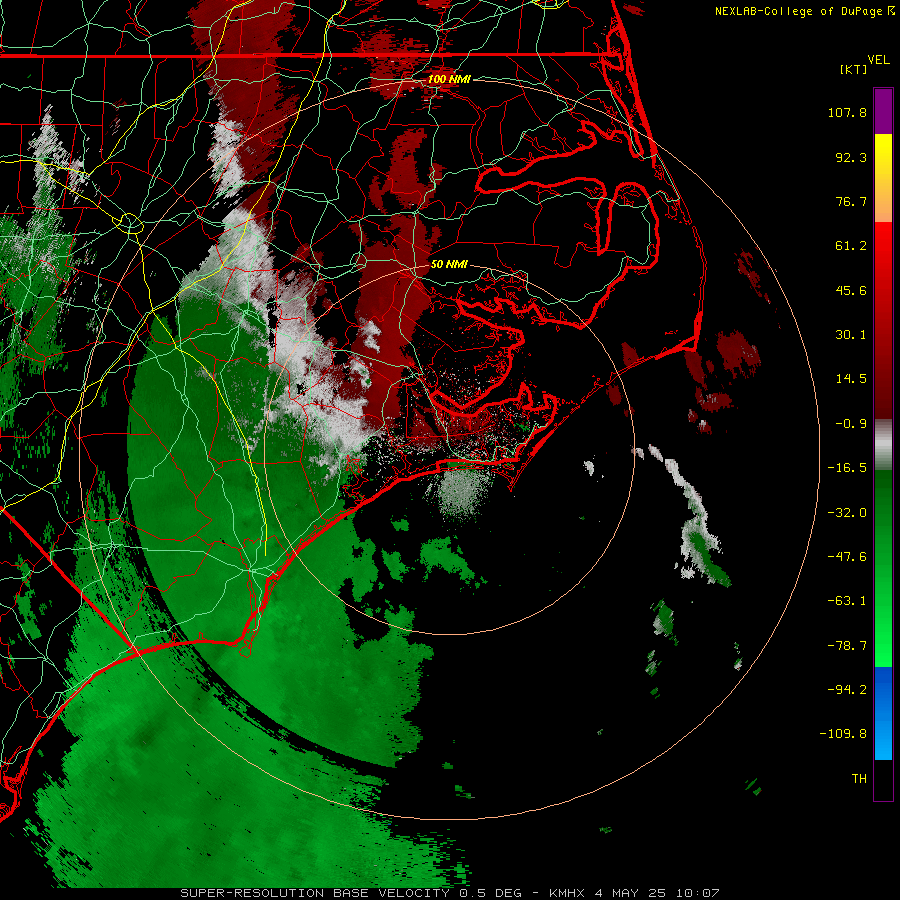Click the Super-Resolution Base Velocity caption text
Viewport: 900px width, 900px height.
pyautogui.click(x=449, y=893)
